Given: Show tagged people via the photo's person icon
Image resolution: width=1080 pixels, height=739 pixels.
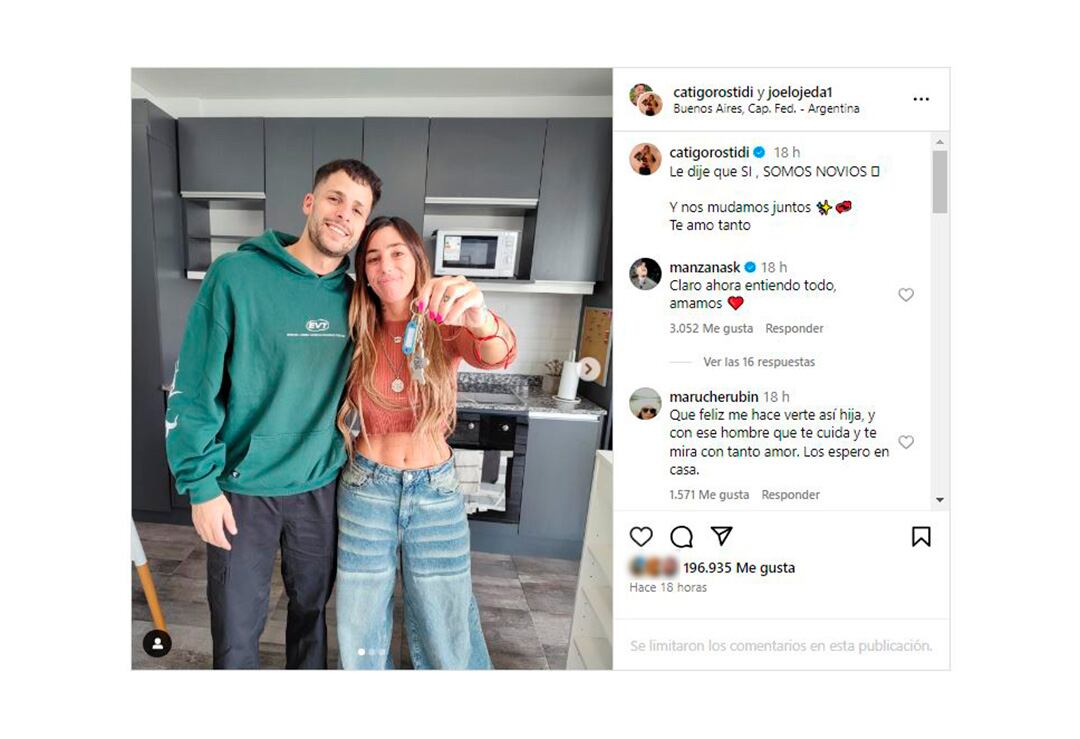Looking at the screenshot, I should pos(157,643).
